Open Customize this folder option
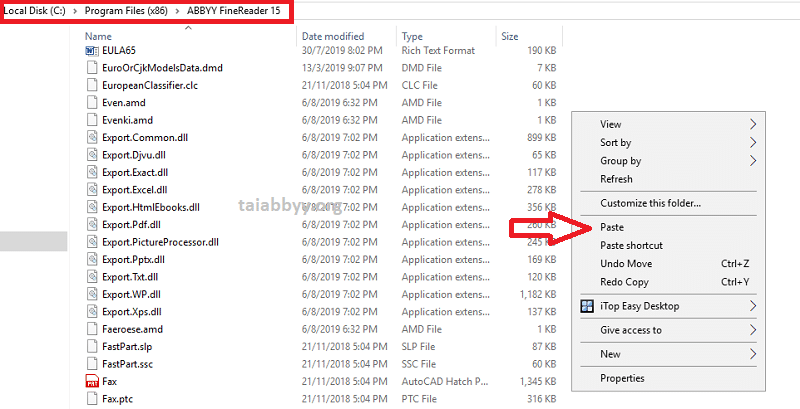The image size is (800, 409). tap(651, 203)
